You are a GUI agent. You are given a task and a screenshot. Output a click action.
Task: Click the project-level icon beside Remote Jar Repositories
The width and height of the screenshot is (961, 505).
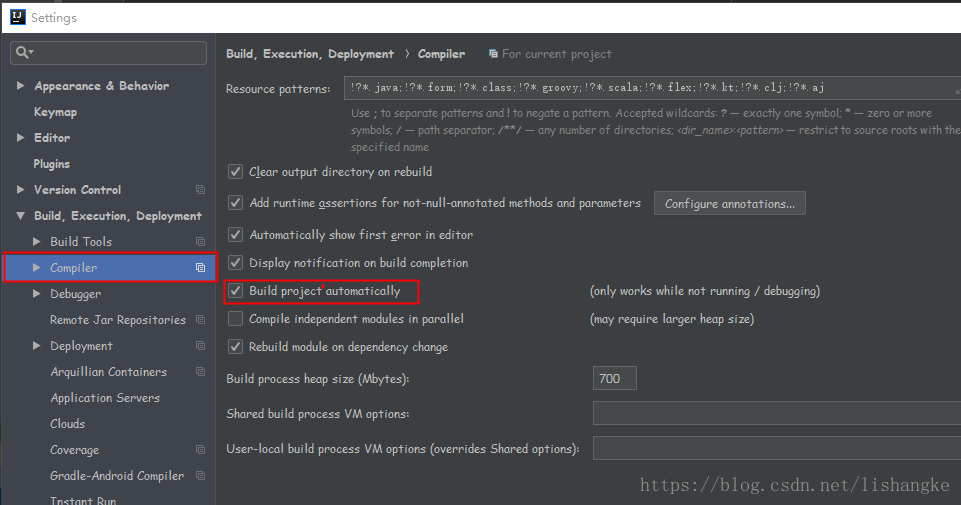(200, 319)
